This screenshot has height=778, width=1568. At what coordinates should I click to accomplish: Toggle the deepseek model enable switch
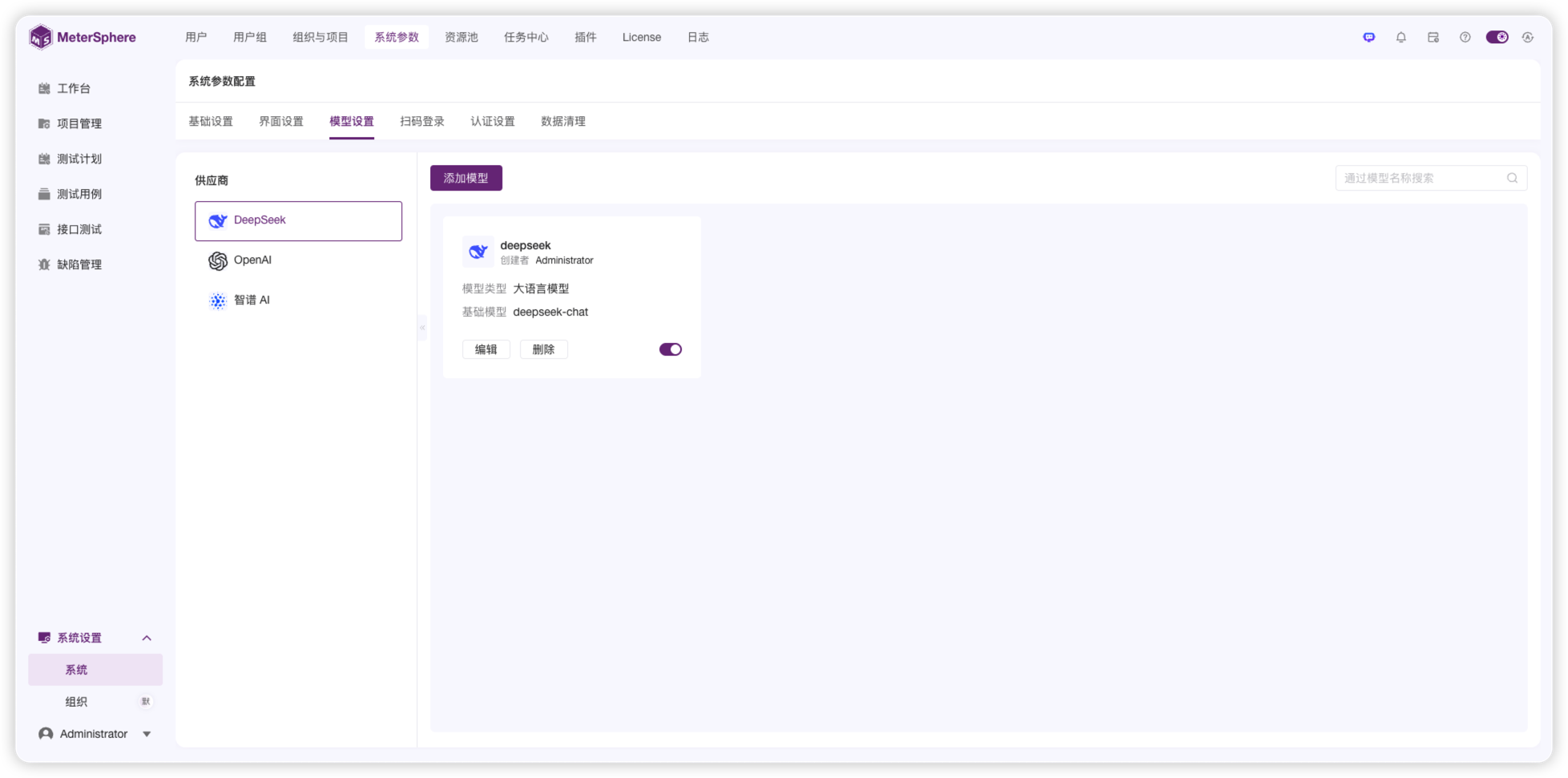pos(670,349)
